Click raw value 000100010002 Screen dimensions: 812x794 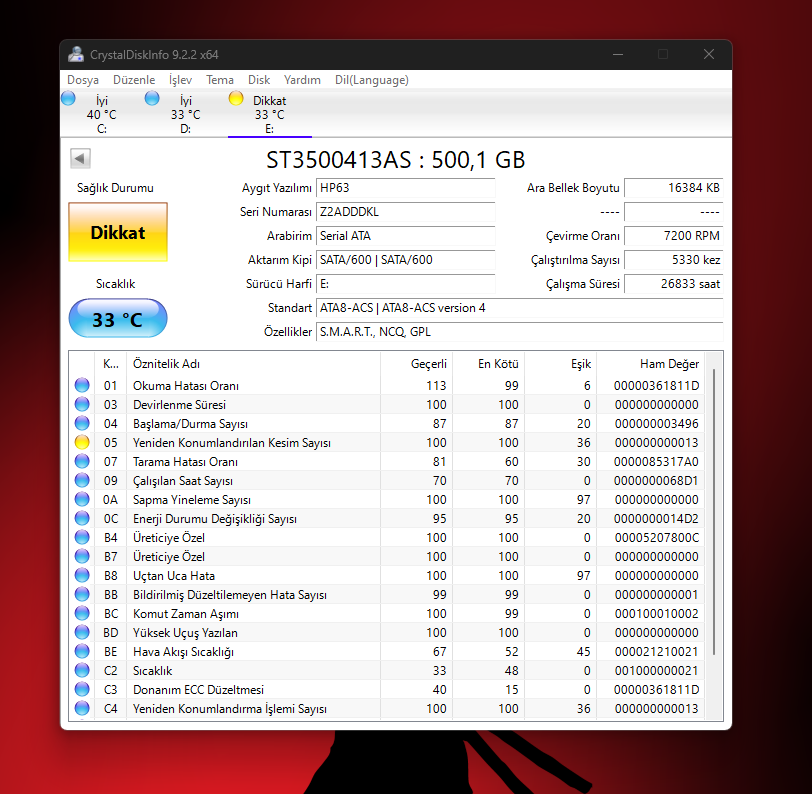[656, 613]
